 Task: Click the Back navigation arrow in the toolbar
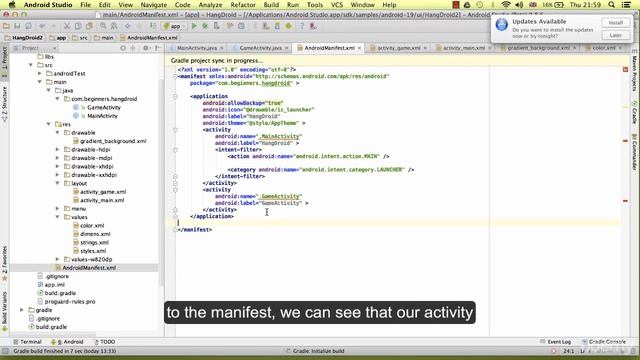(x=128, y=26)
